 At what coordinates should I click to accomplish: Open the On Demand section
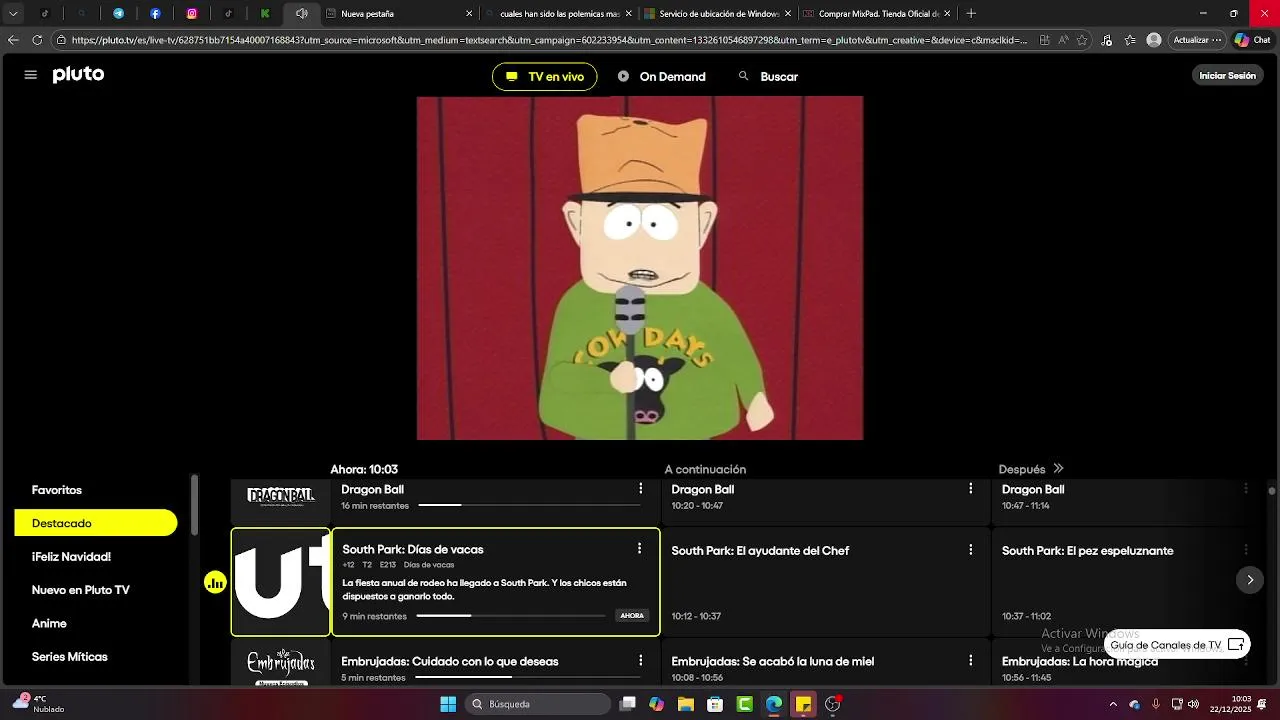pos(662,77)
